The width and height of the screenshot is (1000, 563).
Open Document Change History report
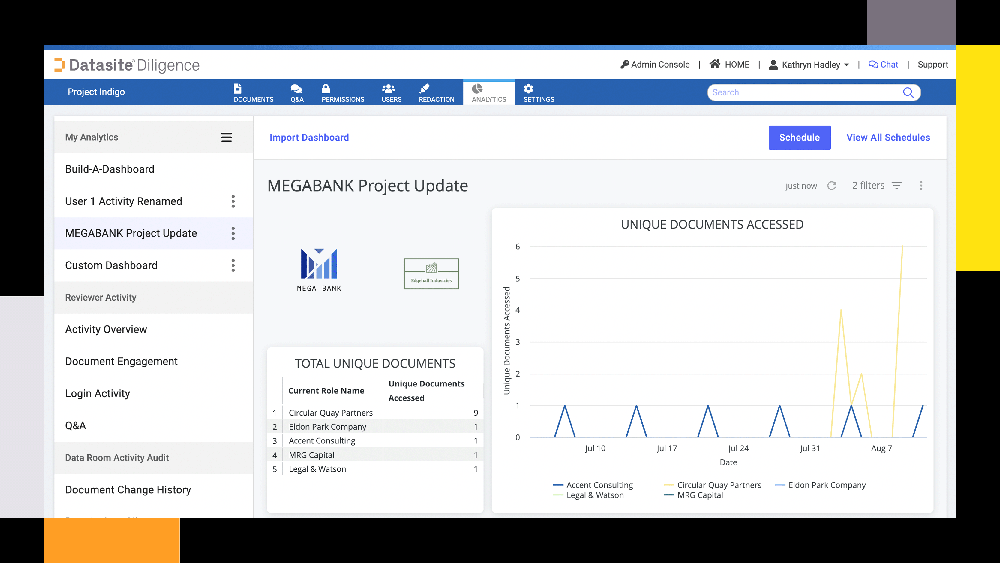(128, 490)
